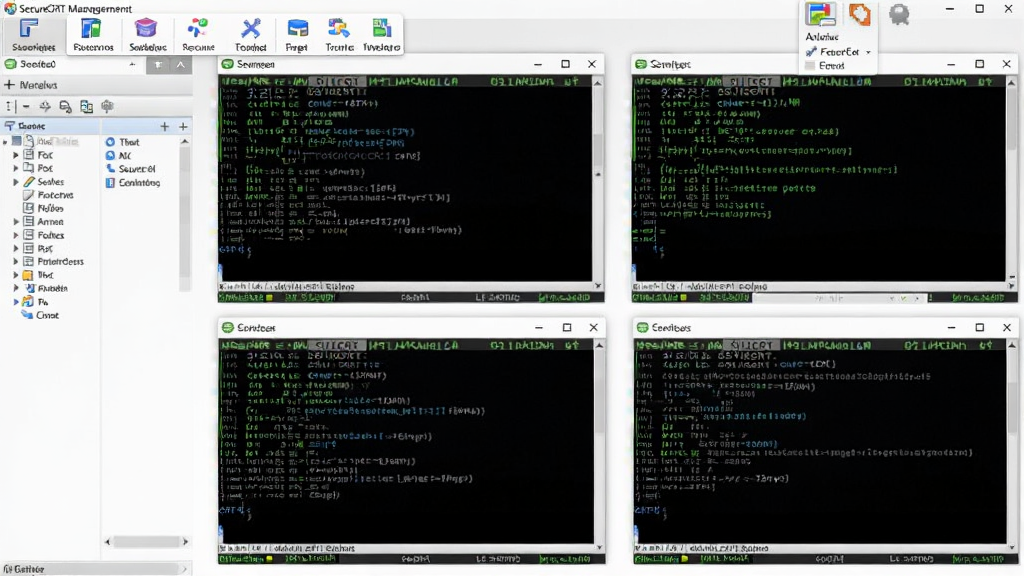
Task: Click the yellow indicator in Seumeen status bar
Action: [269, 298]
